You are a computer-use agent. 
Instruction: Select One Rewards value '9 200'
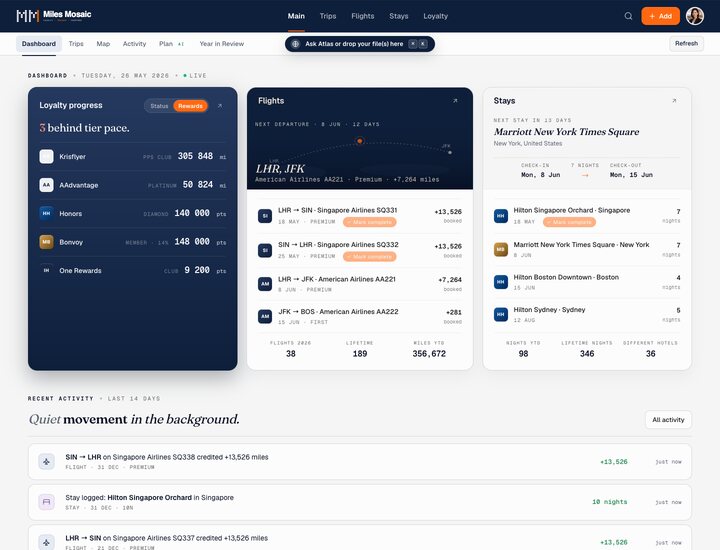197,270
